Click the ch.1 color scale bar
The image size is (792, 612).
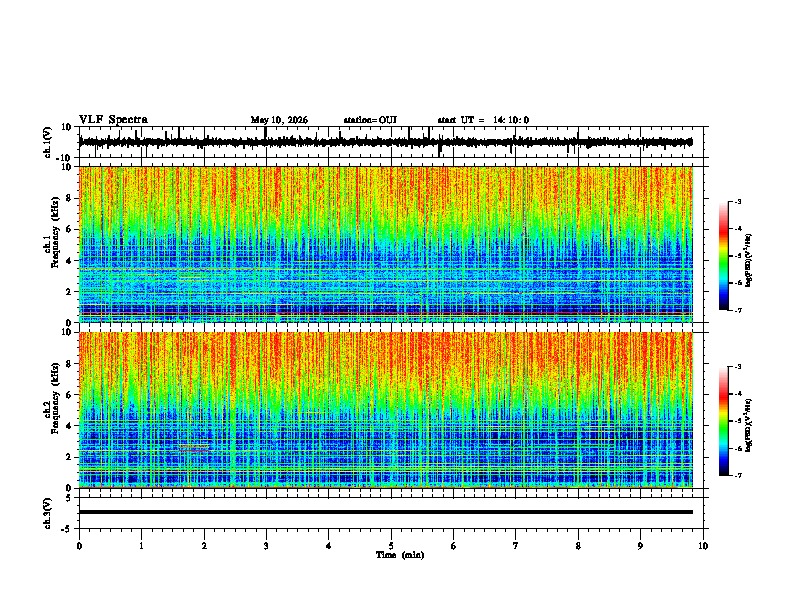(x=724, y=256)
